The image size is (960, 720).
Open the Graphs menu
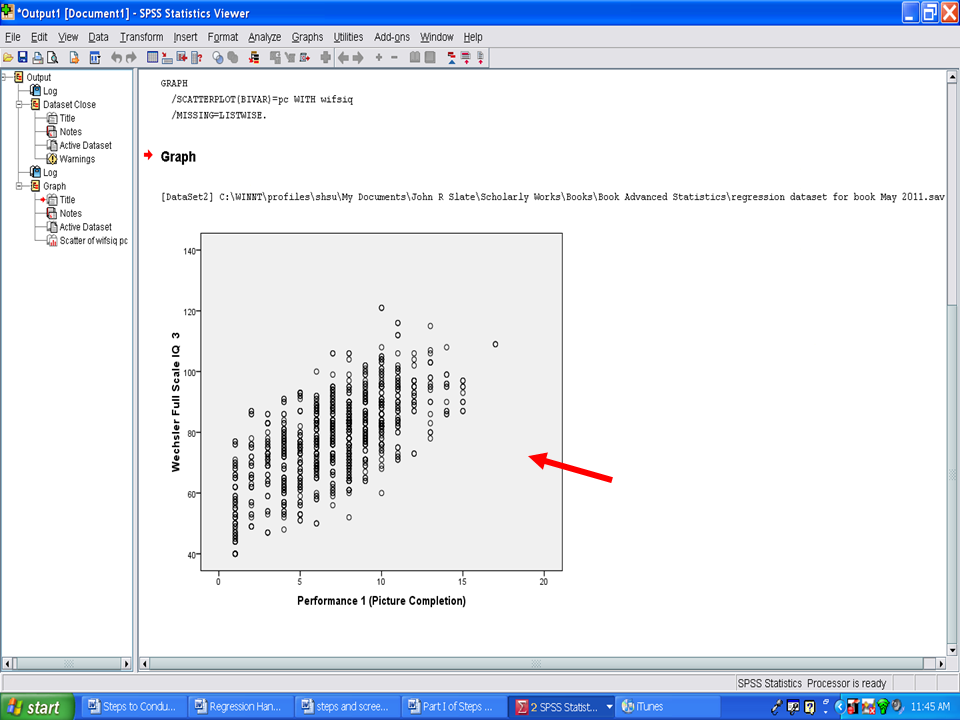pyautogui.click(x=307, y=37)
